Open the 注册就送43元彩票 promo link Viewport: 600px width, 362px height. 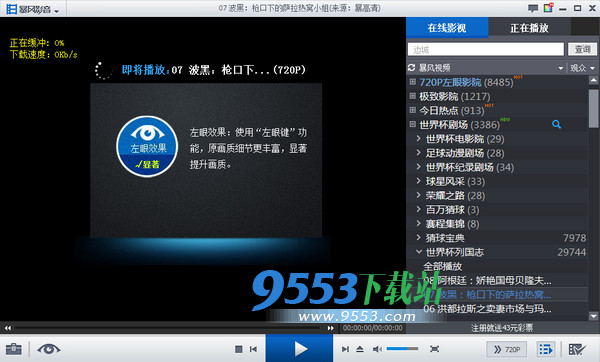point(502,328)
